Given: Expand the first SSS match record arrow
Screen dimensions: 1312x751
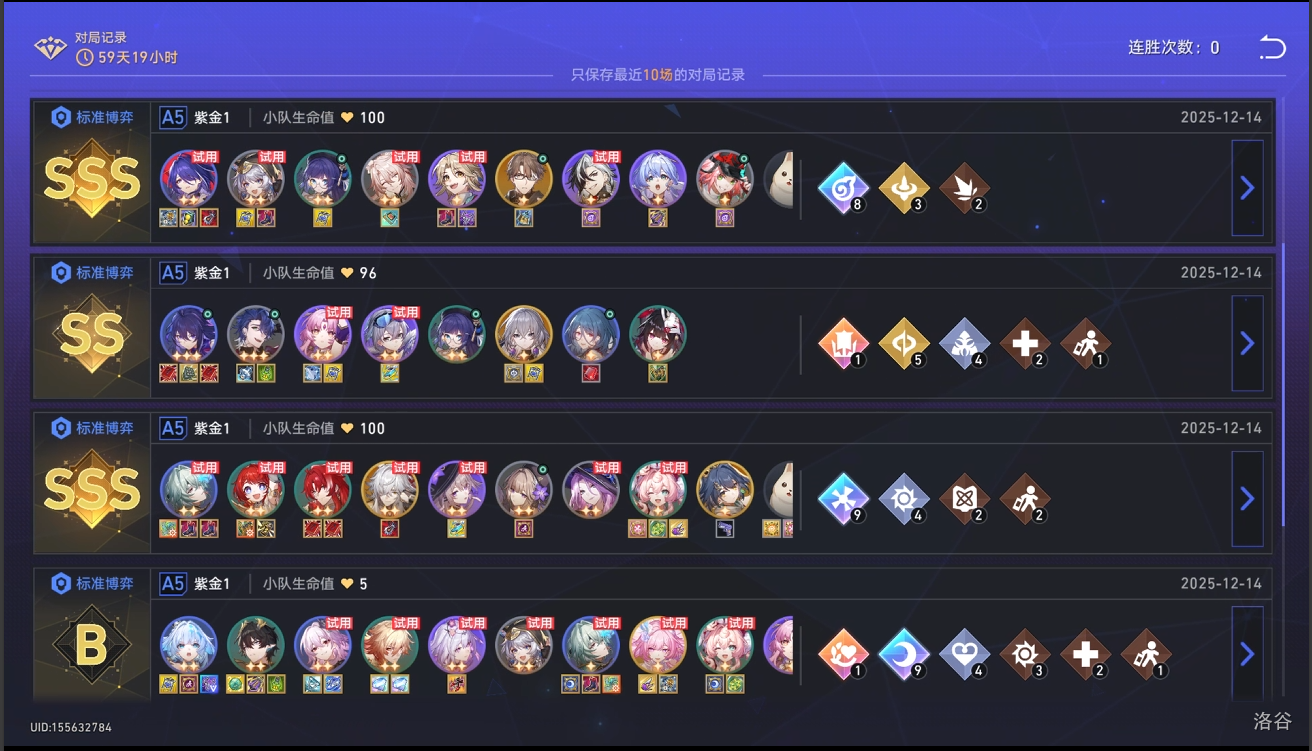Looking at the screenshot, I should (1247, 187).
